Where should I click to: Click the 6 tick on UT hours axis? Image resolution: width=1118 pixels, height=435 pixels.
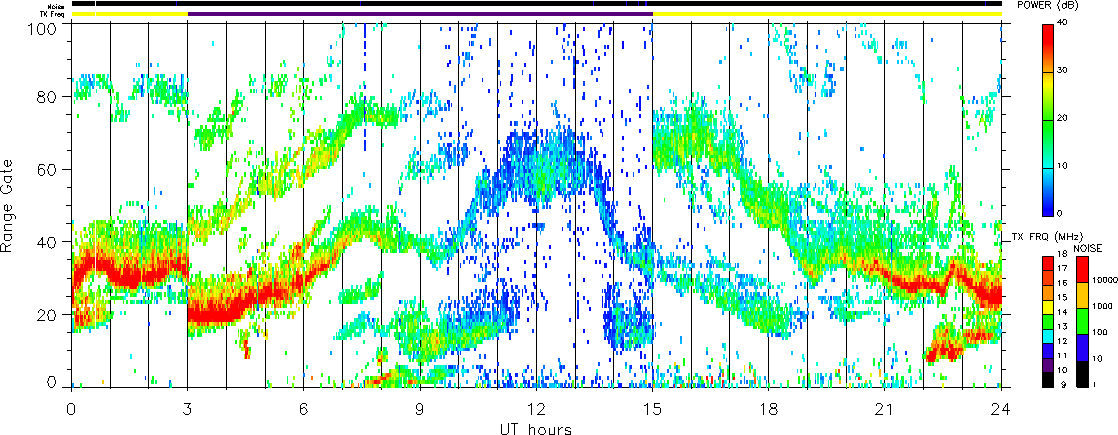[x=304, y=409]
